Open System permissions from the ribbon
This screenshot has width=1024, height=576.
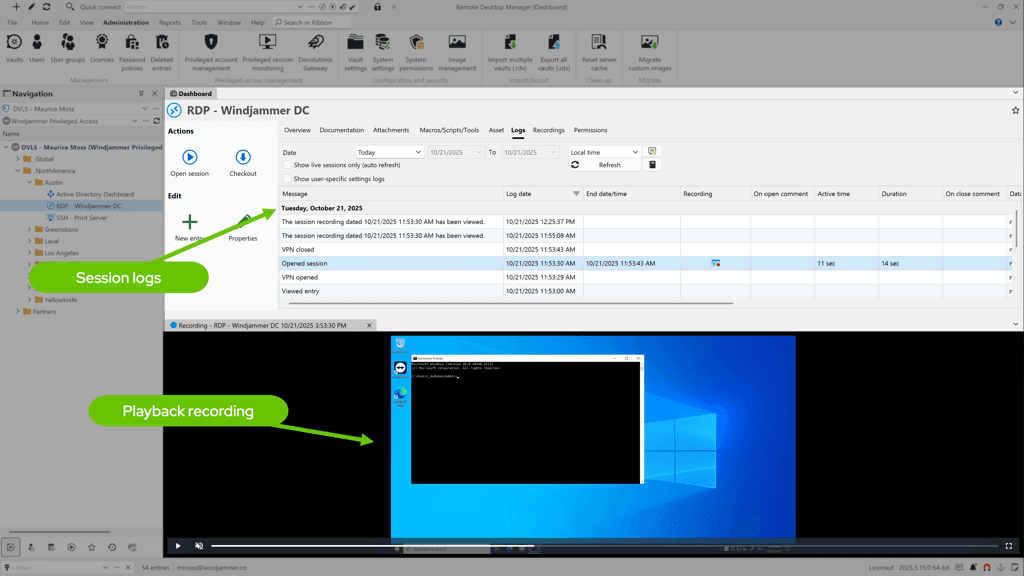point(416,45)
